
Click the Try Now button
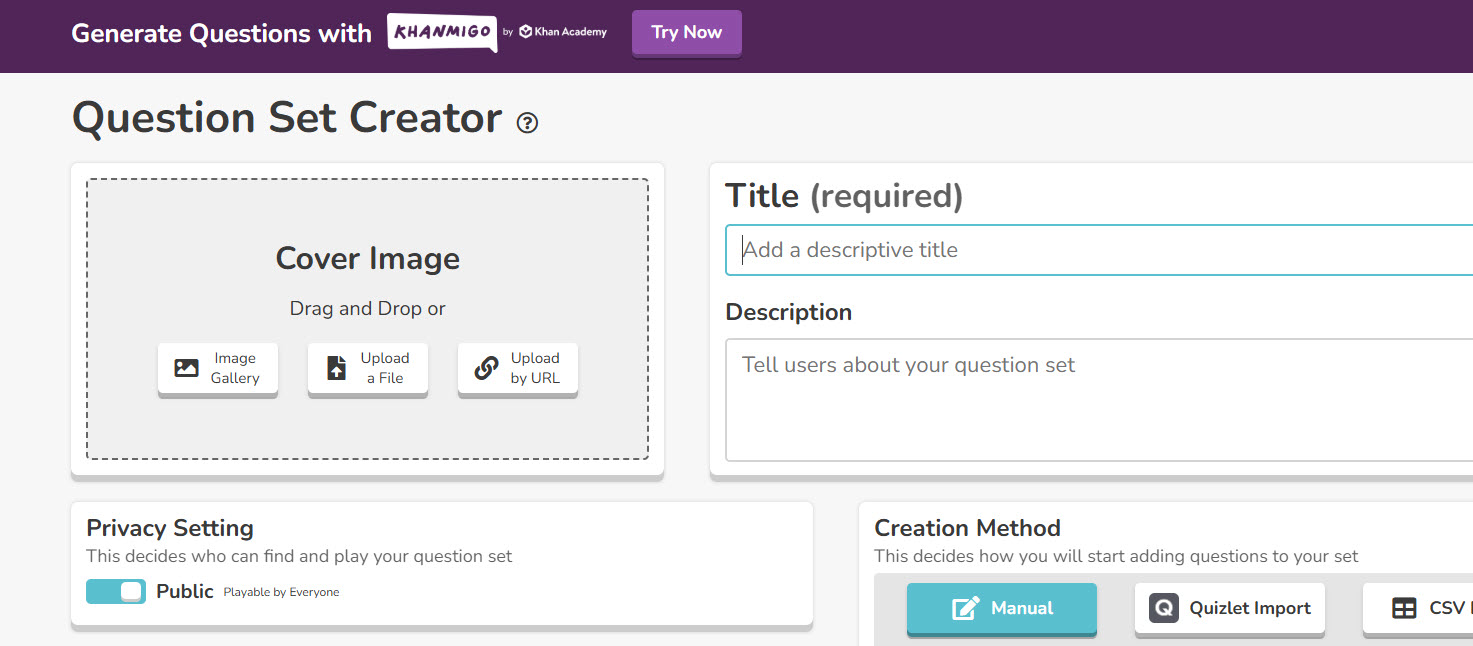pyautogui.click(x=686, y=32)
